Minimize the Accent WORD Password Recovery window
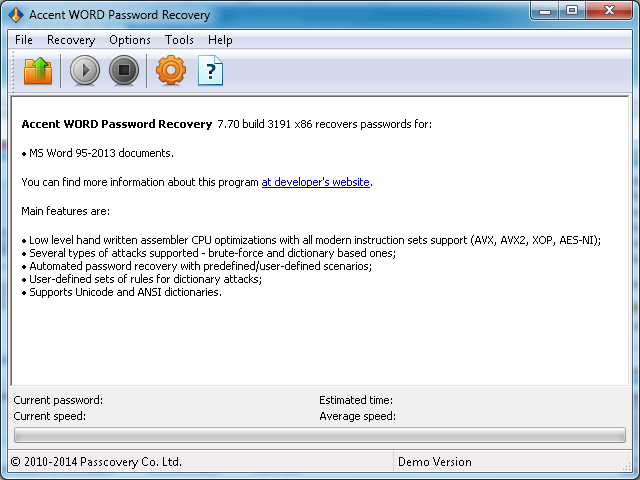The height and width of the screenshot is (480, 640). (544, 11)
